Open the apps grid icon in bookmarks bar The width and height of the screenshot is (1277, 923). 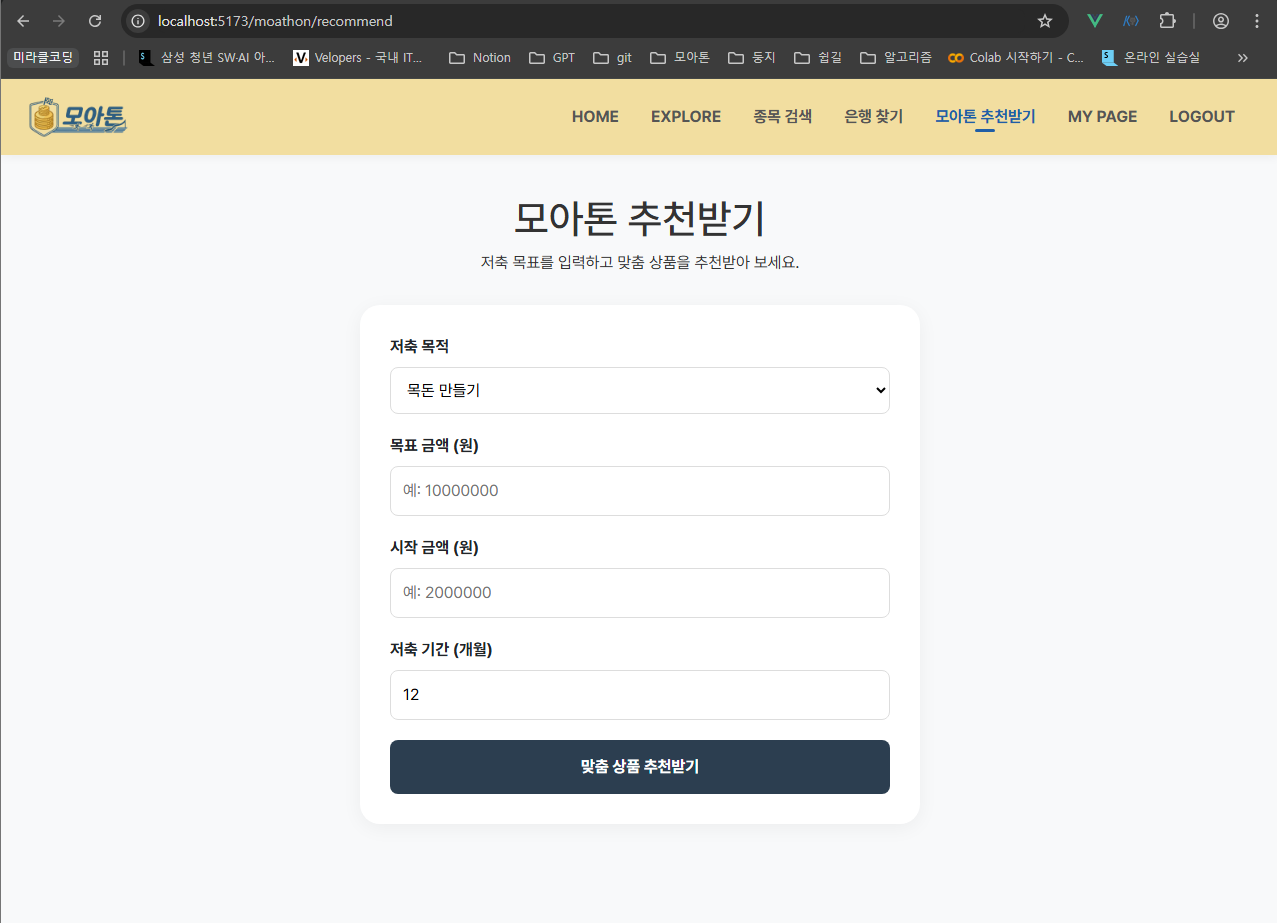click(101, 58)
